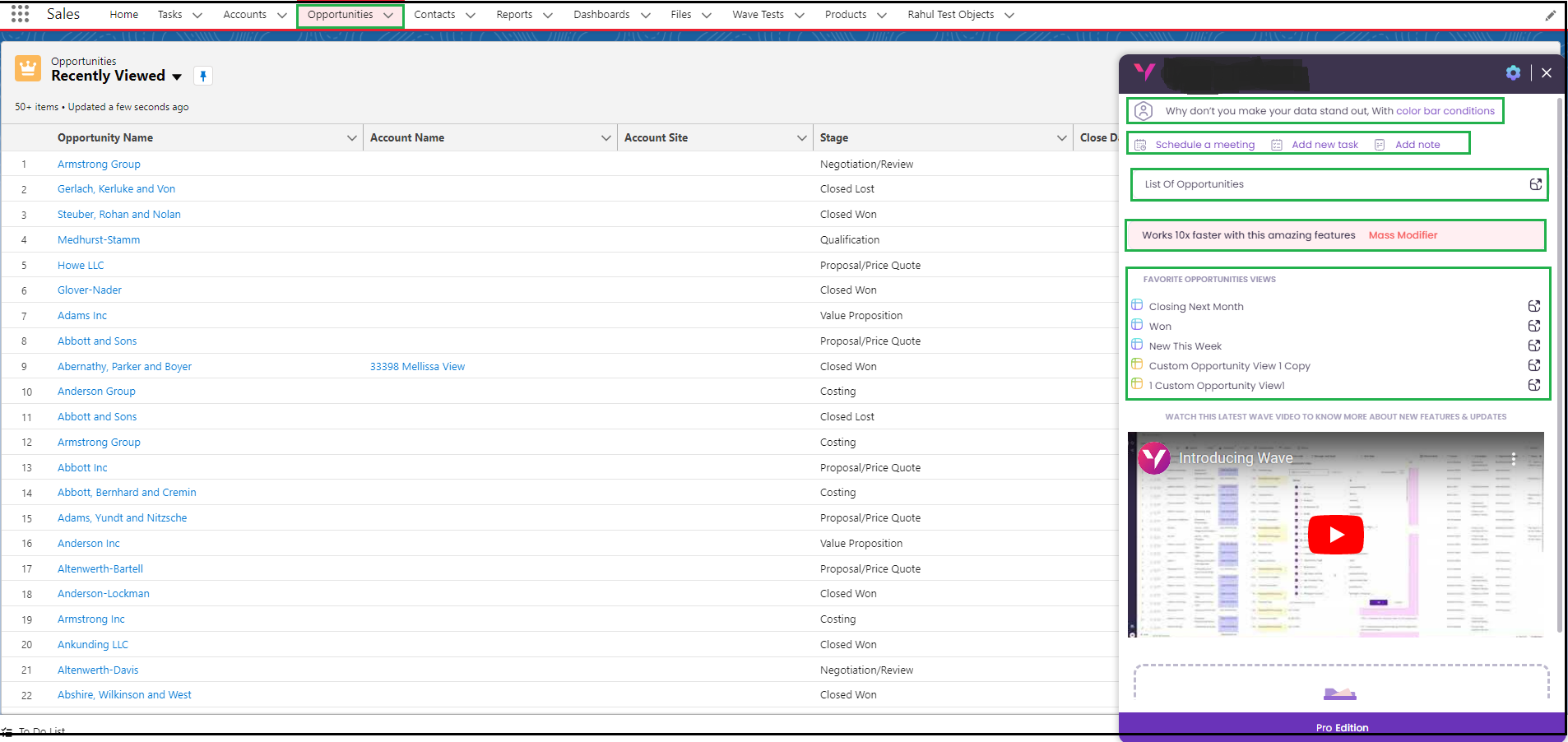The height and width of the screenshot is (742, 1568).
Task: Open the Wave panel settings gear
Action: [1513, 72]
